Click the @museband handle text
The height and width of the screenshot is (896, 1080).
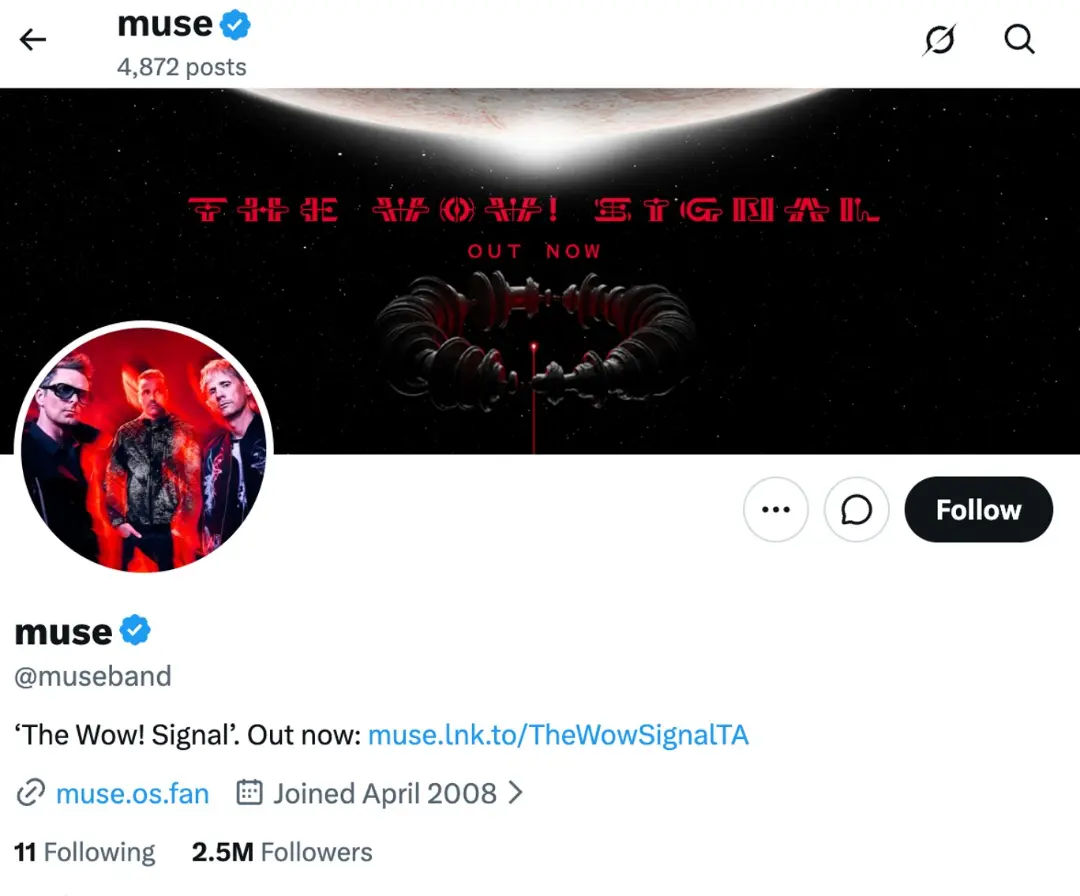(x=93, y=676)
